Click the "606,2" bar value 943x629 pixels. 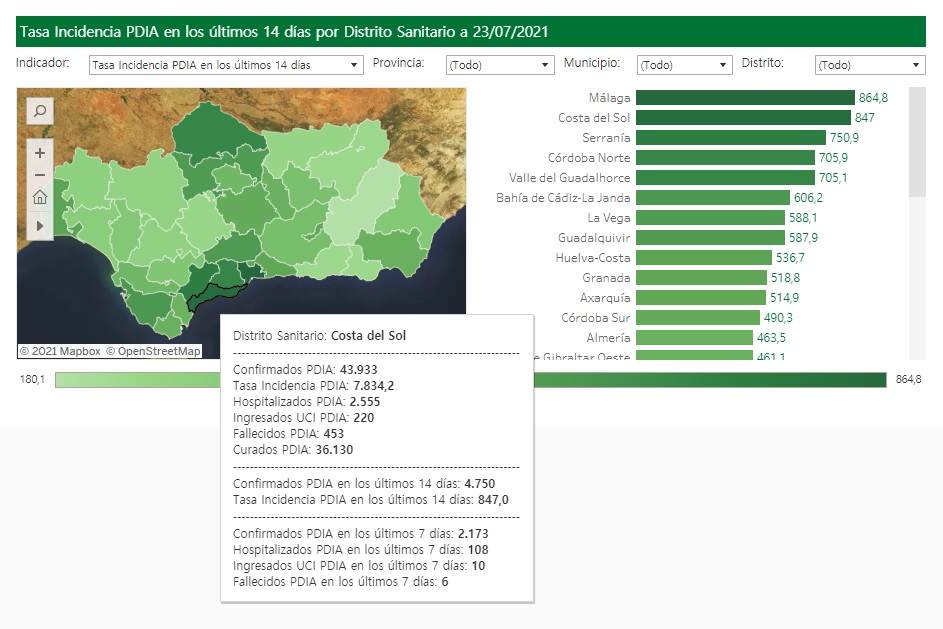(x=808, y=197)
